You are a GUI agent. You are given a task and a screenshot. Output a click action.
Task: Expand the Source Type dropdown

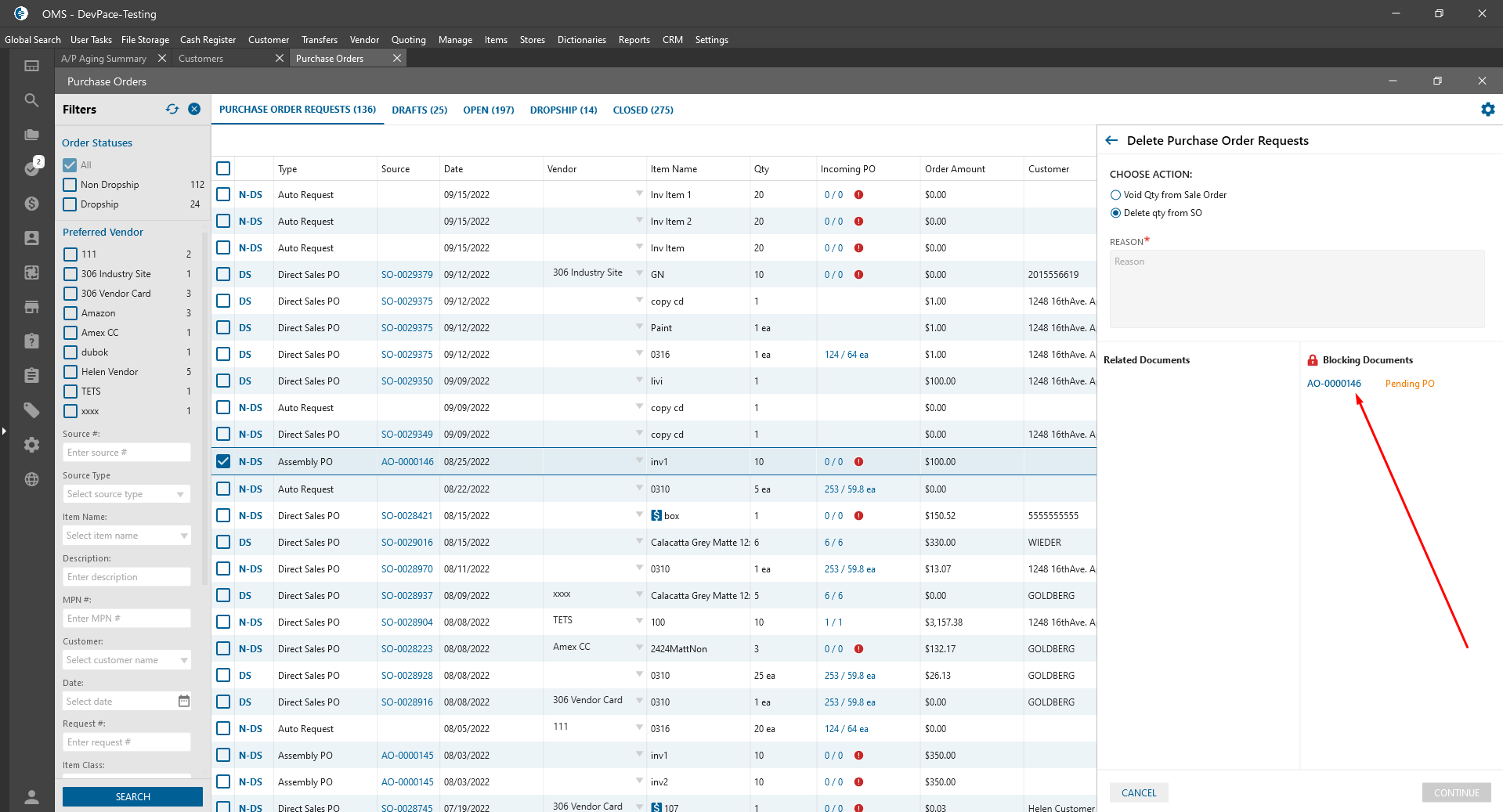(126, 494)
